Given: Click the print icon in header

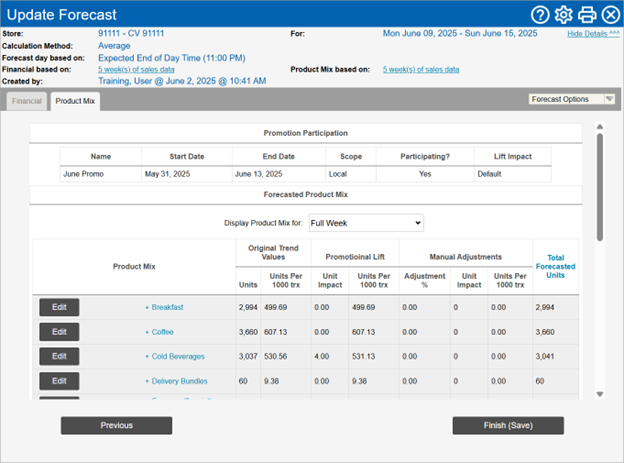Looking at the screenshot, I should pos(587,15).
